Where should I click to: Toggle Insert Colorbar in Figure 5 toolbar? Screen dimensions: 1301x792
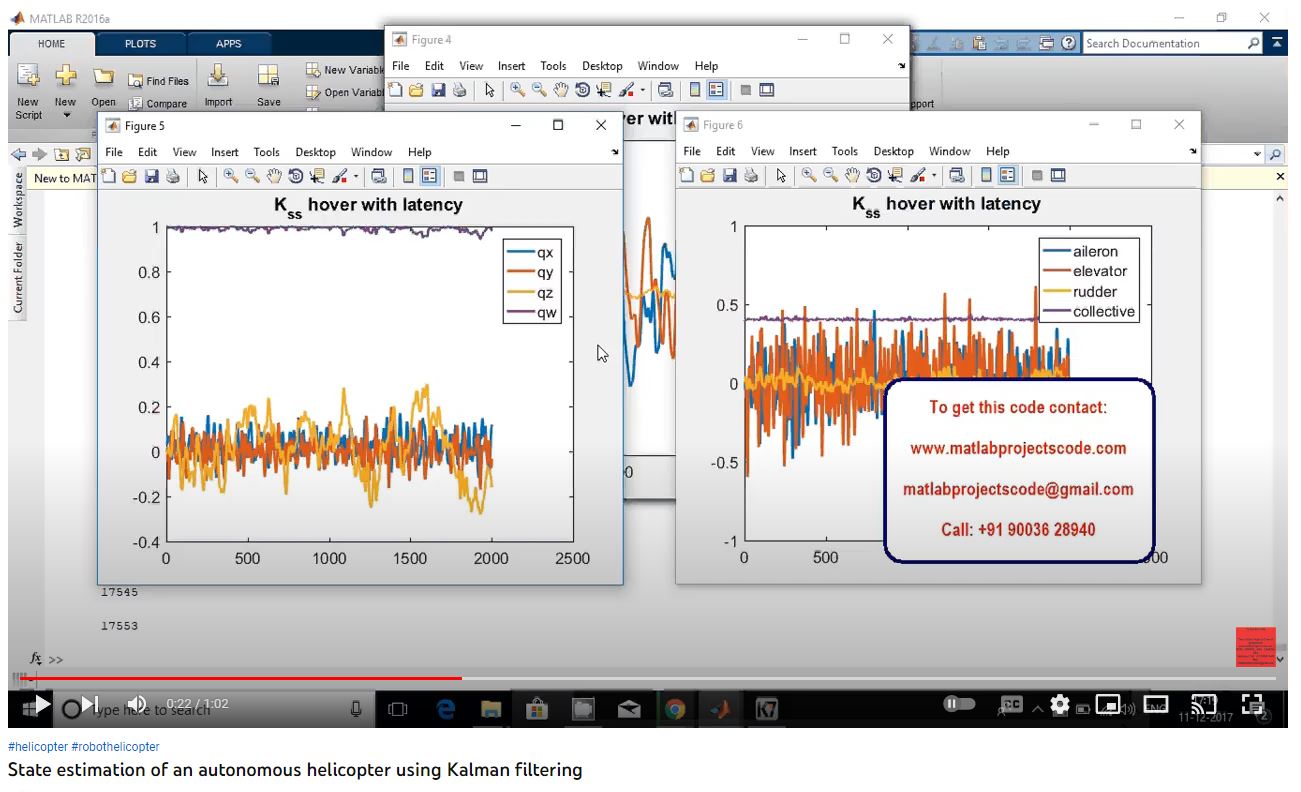coord(408,177)
